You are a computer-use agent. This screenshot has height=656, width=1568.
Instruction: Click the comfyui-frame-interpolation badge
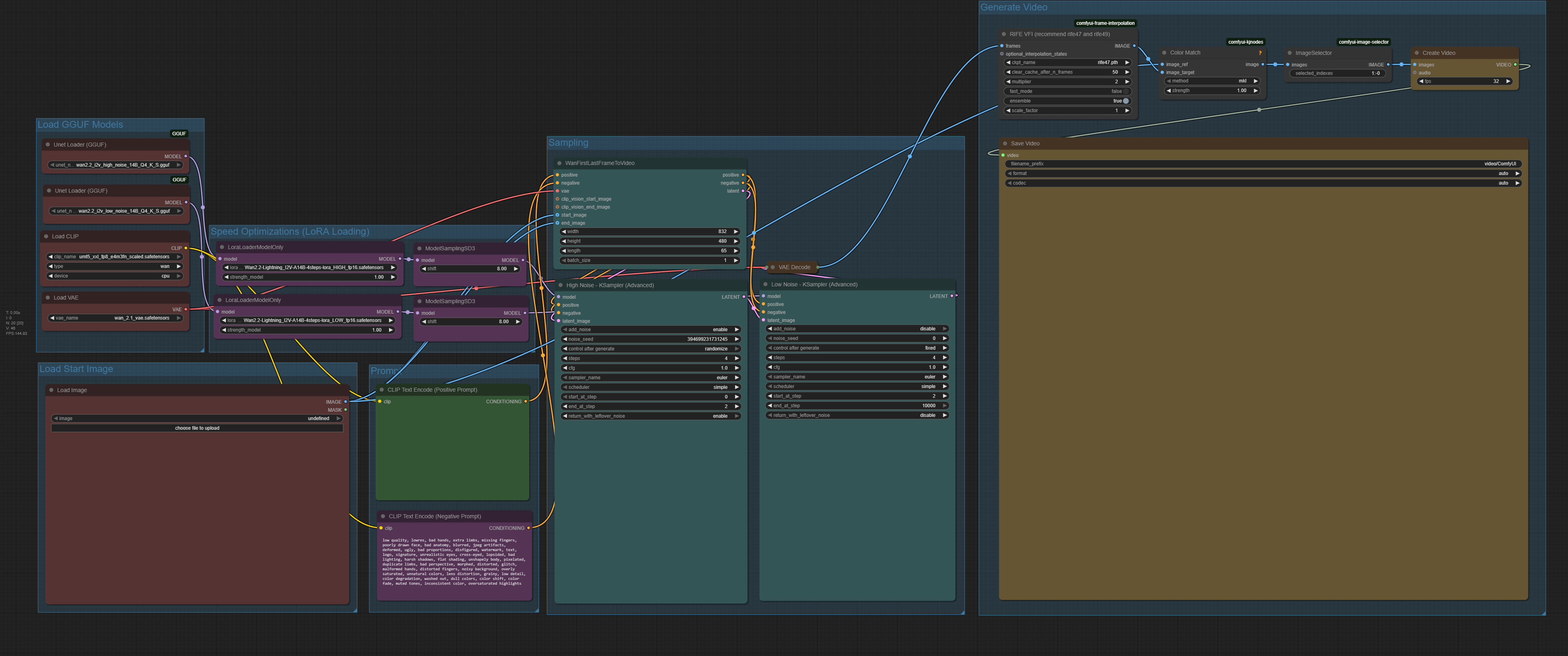pyautogui.click(x=1105, y=23)
